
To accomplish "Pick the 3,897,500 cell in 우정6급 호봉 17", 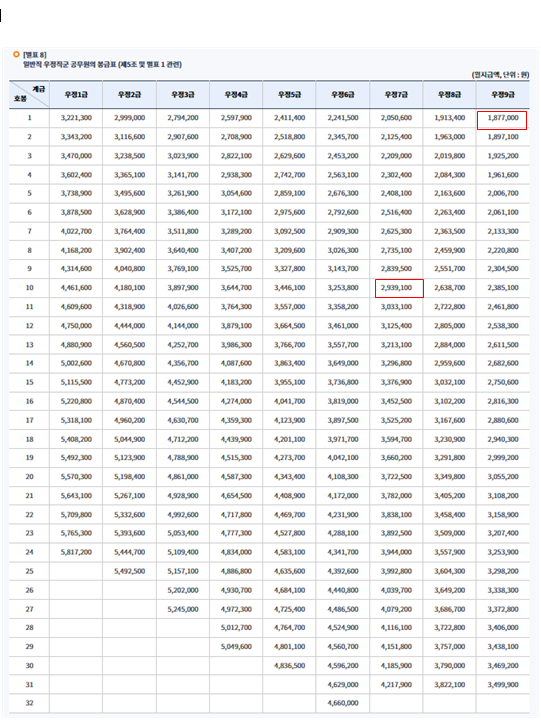I will (343, 420).
